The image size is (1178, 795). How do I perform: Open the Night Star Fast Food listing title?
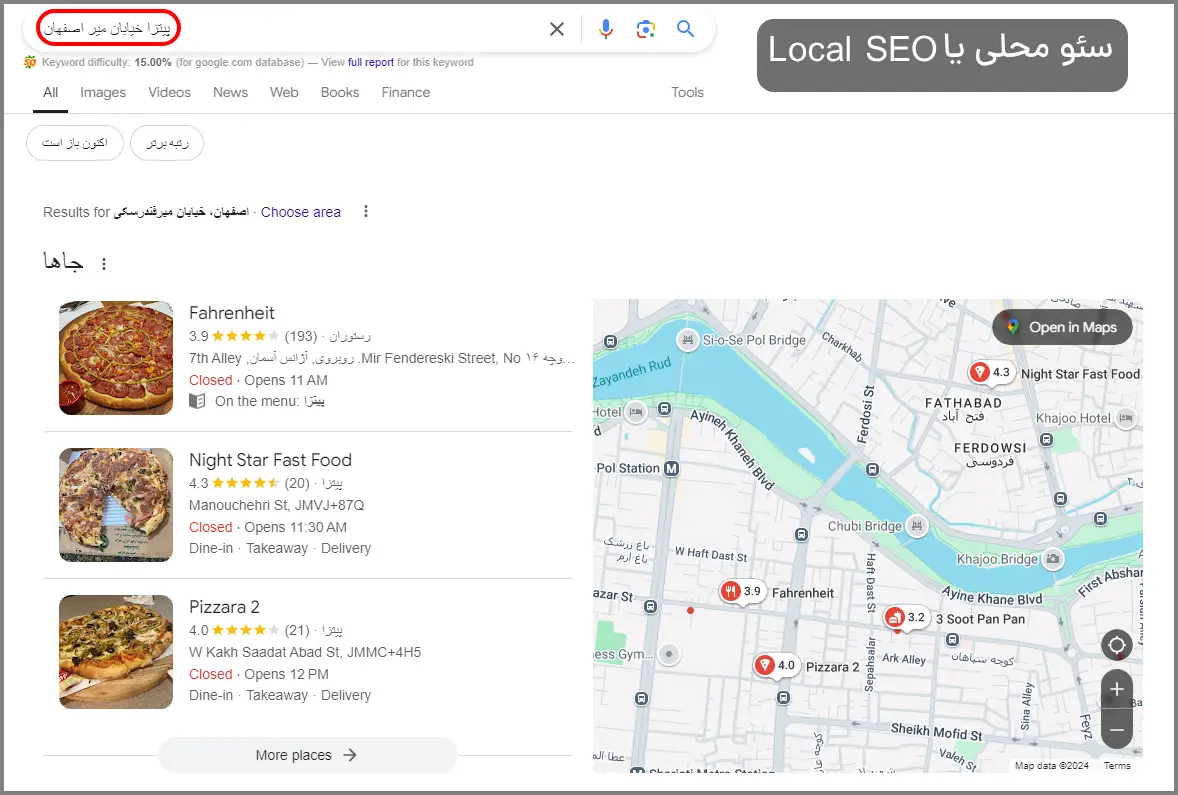tap(270, 460)
